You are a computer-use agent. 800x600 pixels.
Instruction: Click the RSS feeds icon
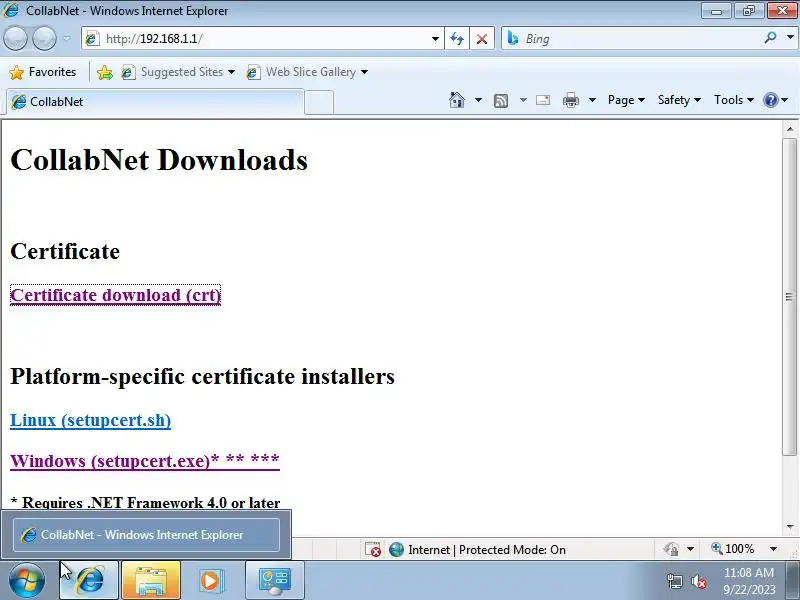(501, 101)
